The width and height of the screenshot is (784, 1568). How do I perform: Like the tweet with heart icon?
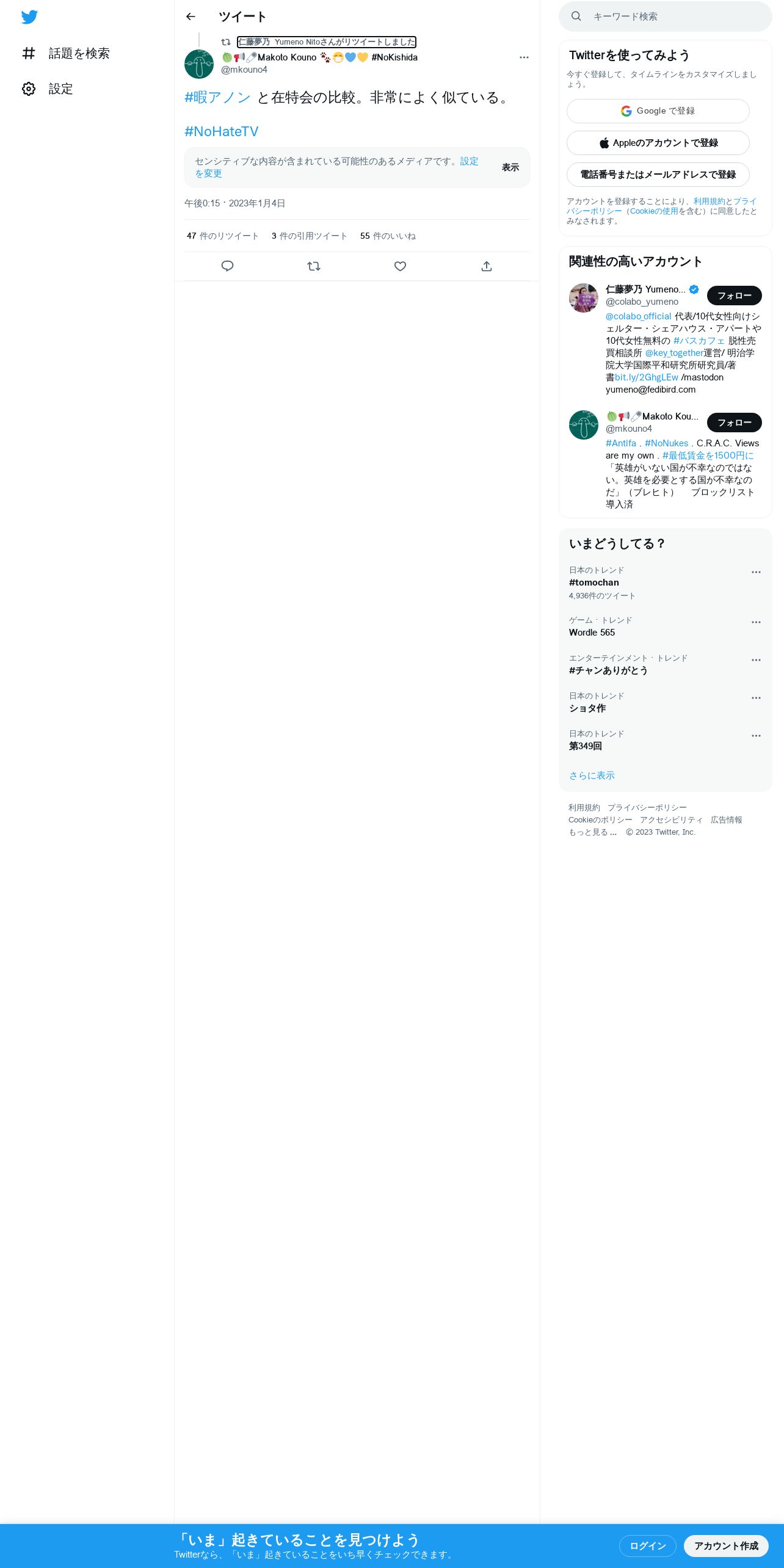coord(400,266)
